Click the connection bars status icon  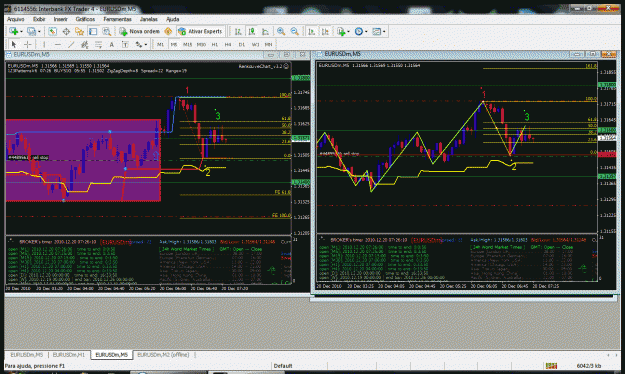click(551, 366)
